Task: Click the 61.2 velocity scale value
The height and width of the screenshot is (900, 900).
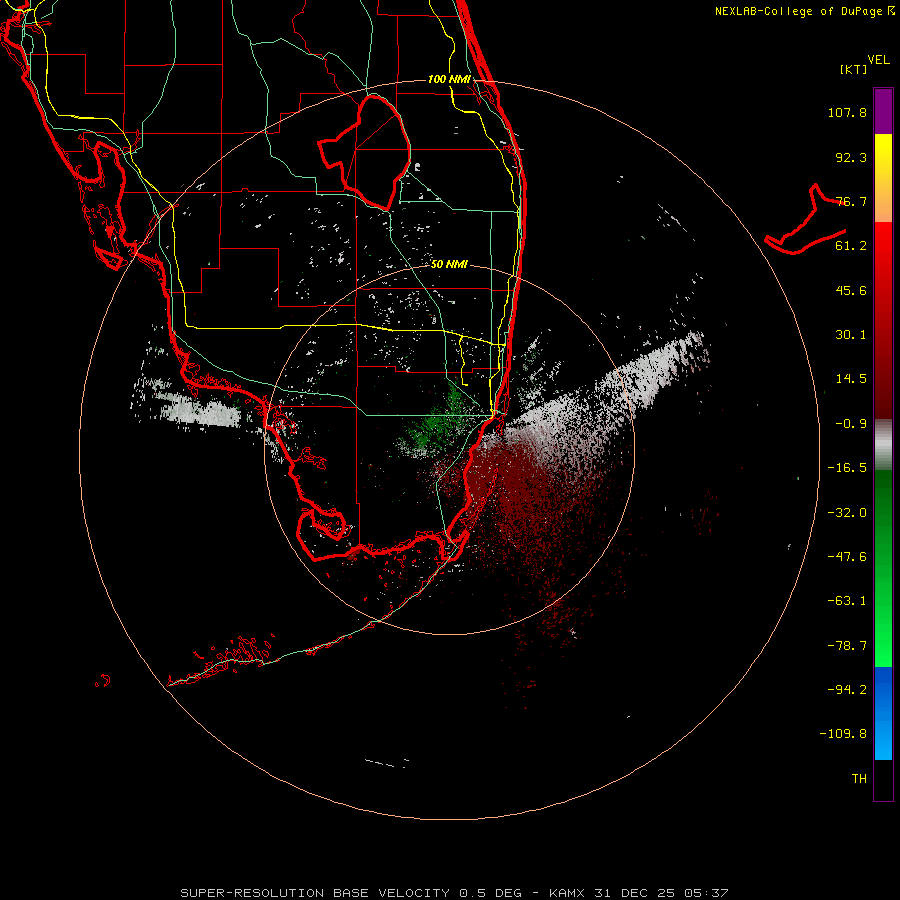Action: [x=851, y=246]
